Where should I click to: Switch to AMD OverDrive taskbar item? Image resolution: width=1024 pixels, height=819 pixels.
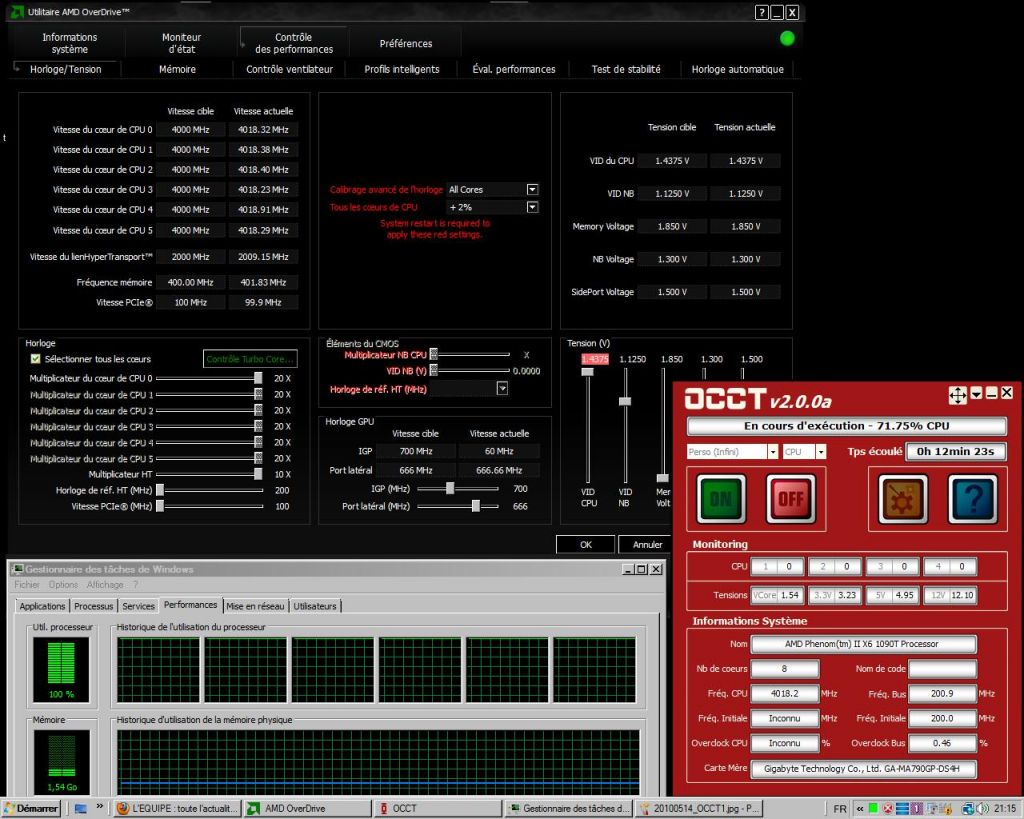click(308, 809)
